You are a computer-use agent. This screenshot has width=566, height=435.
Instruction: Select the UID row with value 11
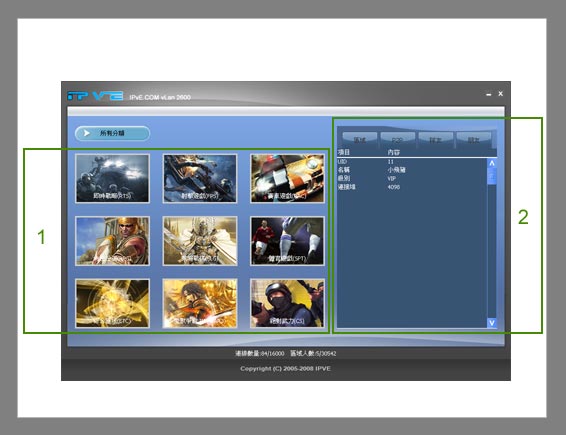[x=412, y=162]
